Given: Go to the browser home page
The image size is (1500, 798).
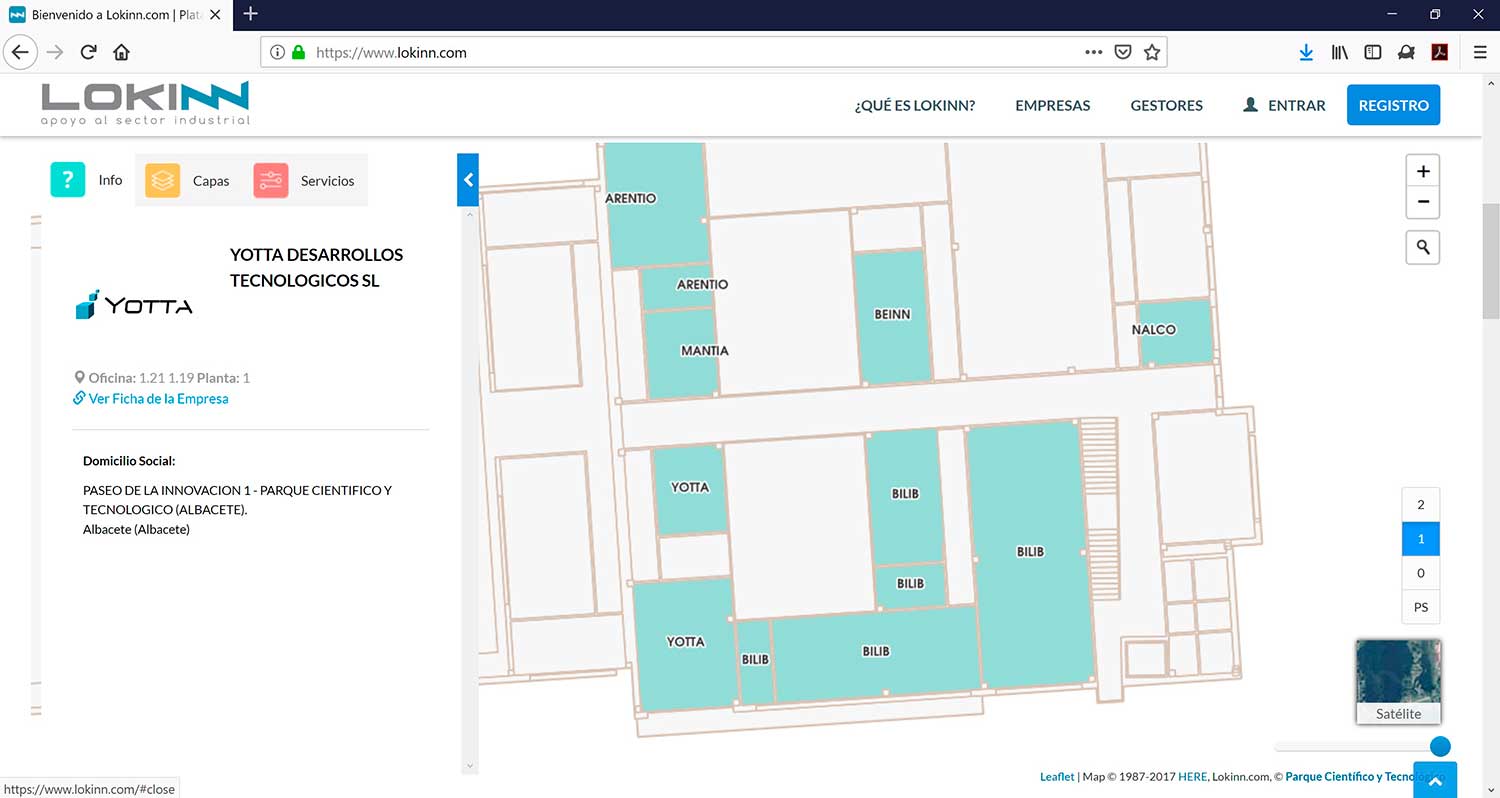Looking at the screenshot, I should [121, 52].
